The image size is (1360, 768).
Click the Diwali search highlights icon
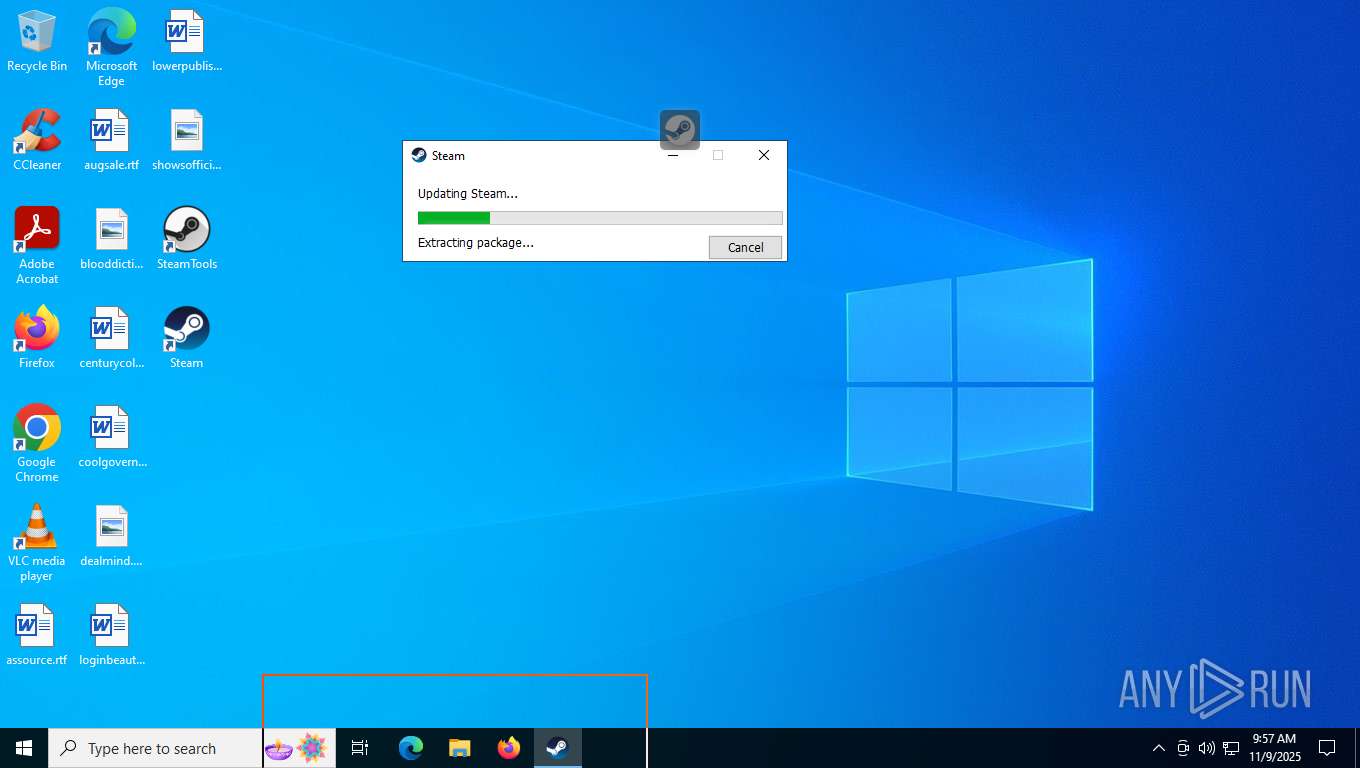296,748
